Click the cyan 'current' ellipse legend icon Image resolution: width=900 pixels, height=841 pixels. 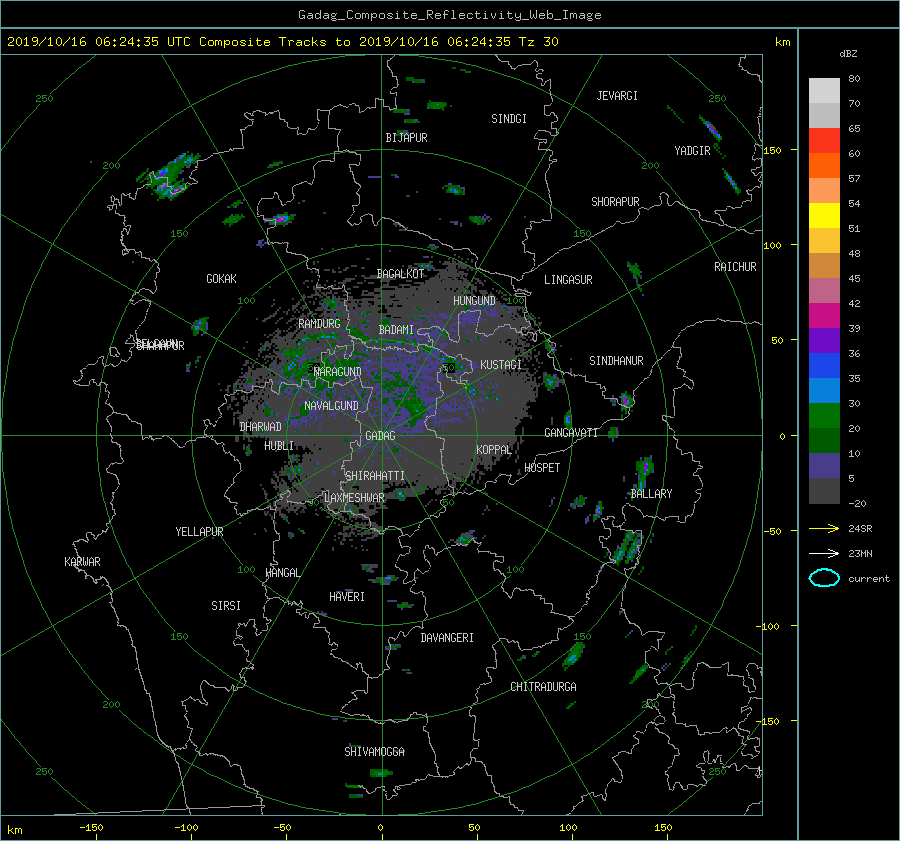click(x=824, y=578)
